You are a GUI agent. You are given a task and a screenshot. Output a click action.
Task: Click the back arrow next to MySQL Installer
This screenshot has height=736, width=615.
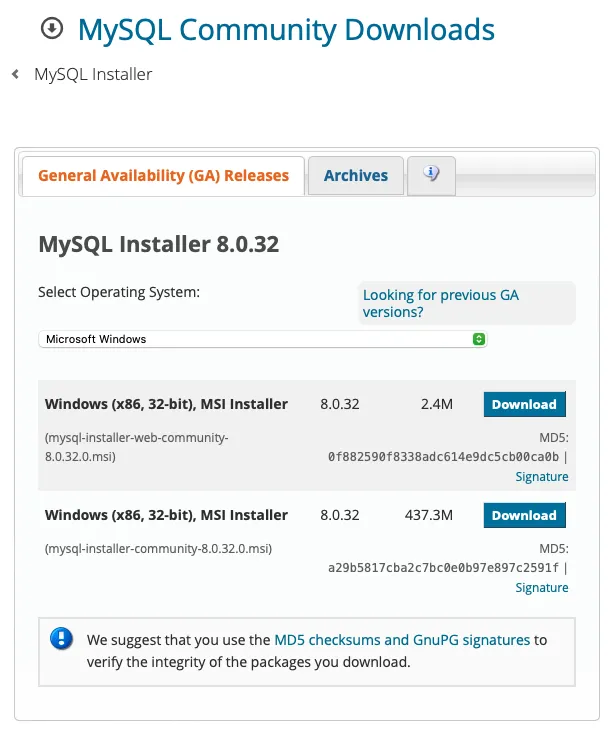[15, 74]
